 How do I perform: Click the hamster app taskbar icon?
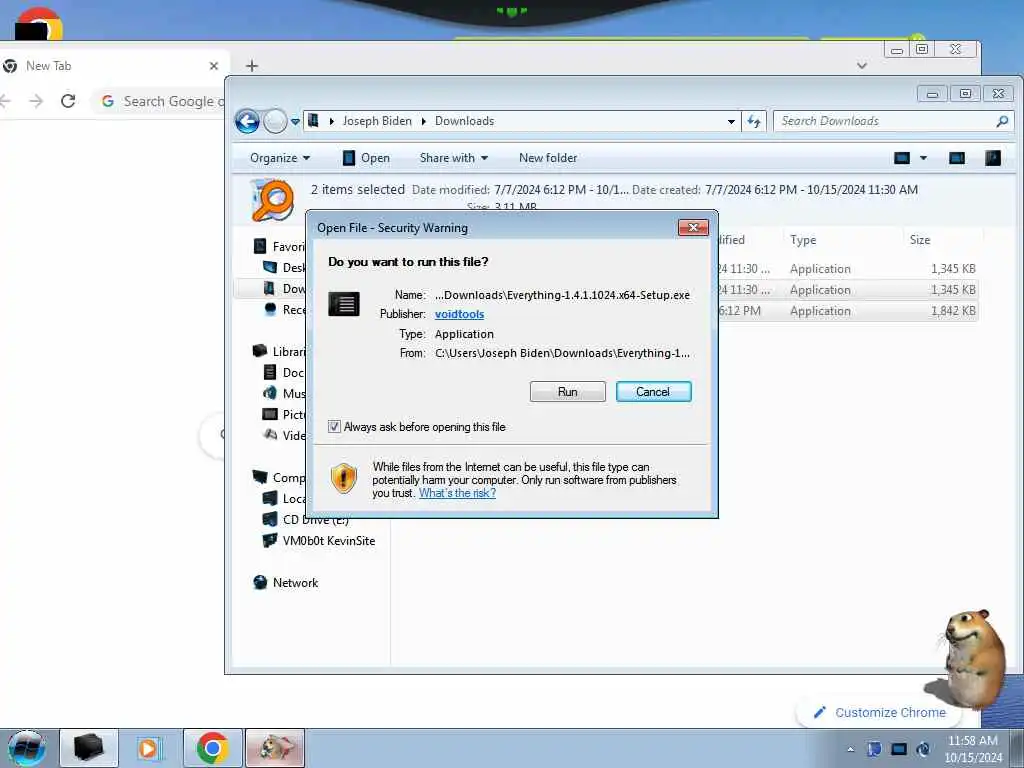click(275, 748)
